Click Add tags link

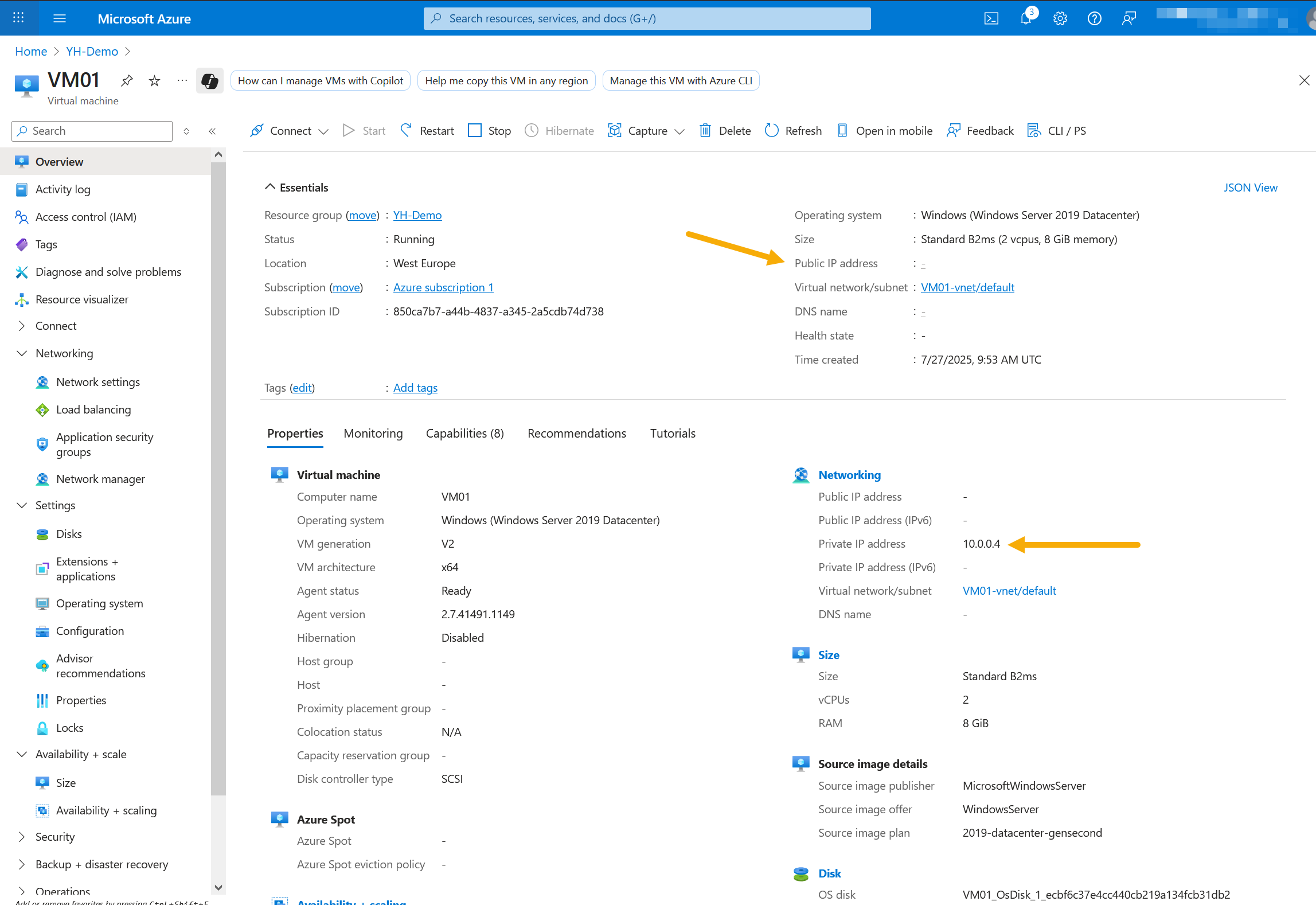[x=415, y=388]
